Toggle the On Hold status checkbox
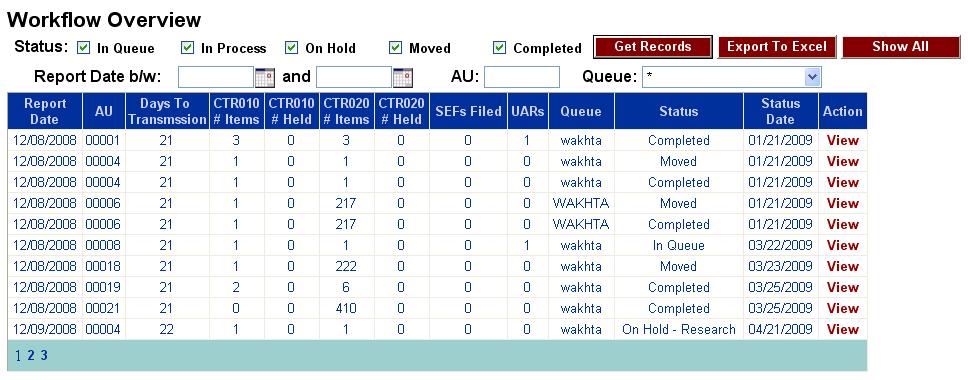Screen dimensions: 968x380 tap(291, 48)
